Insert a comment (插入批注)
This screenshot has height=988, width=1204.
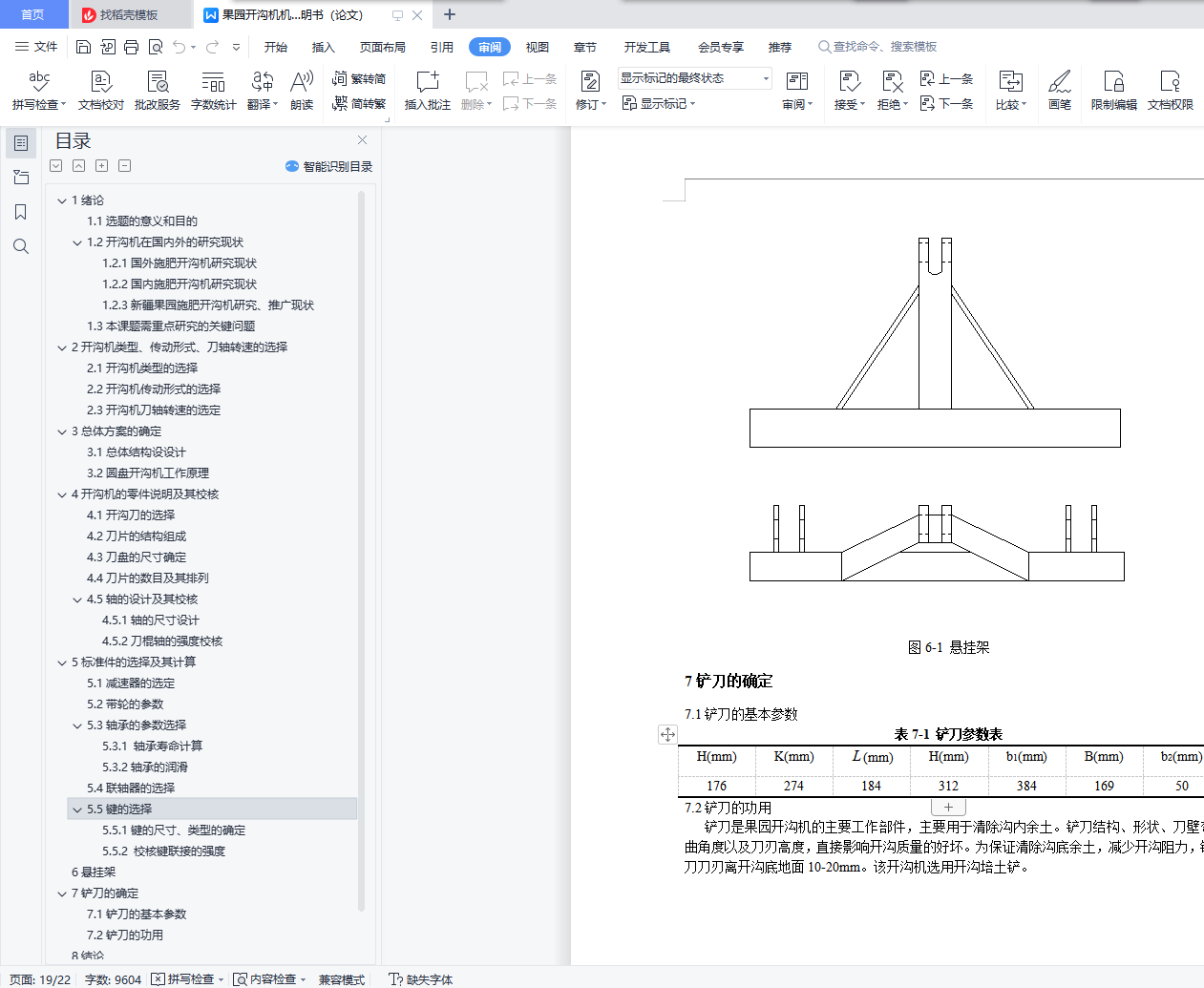click(x=428, y=91)
